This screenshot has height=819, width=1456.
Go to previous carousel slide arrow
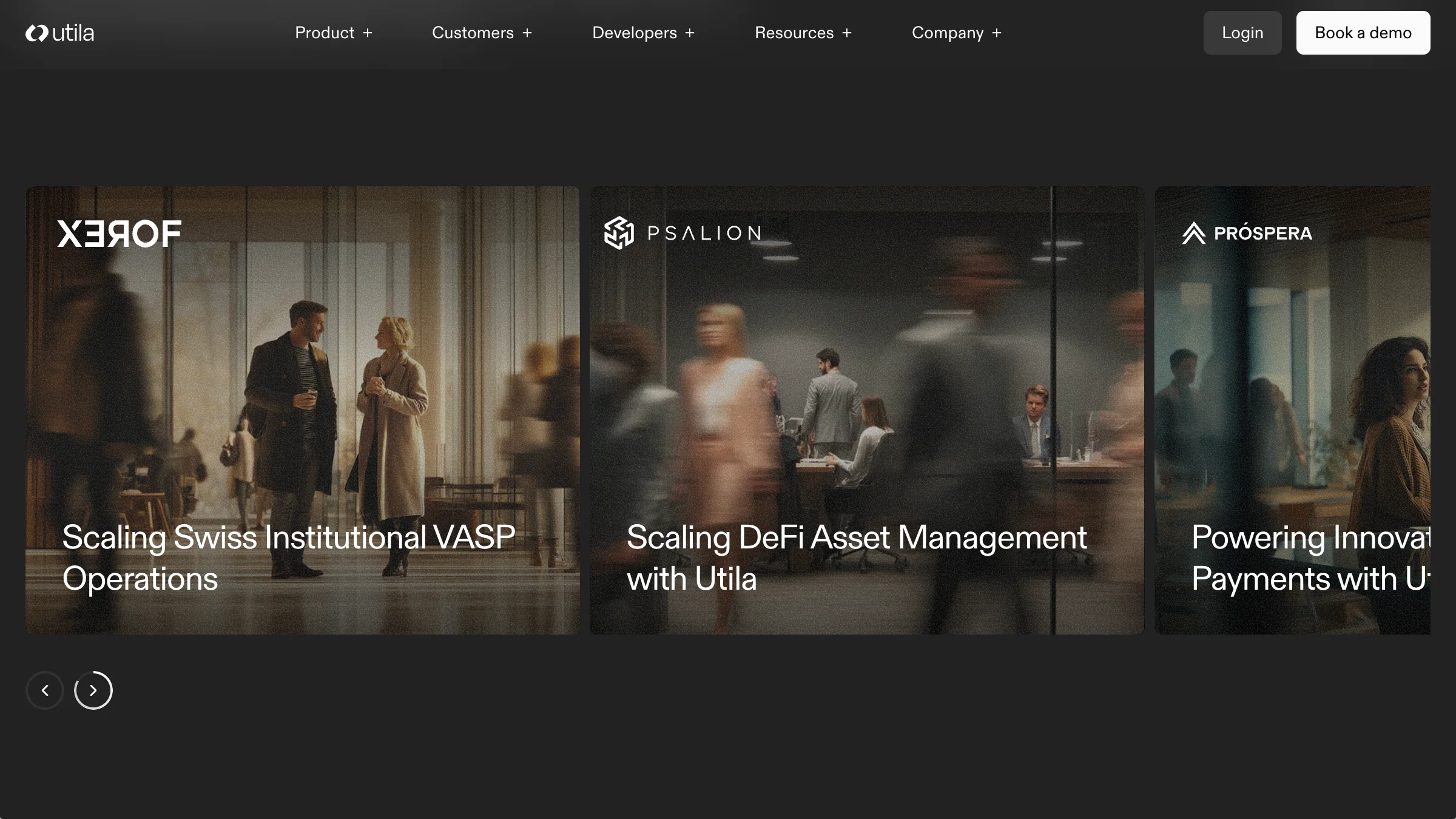point(45,690)
